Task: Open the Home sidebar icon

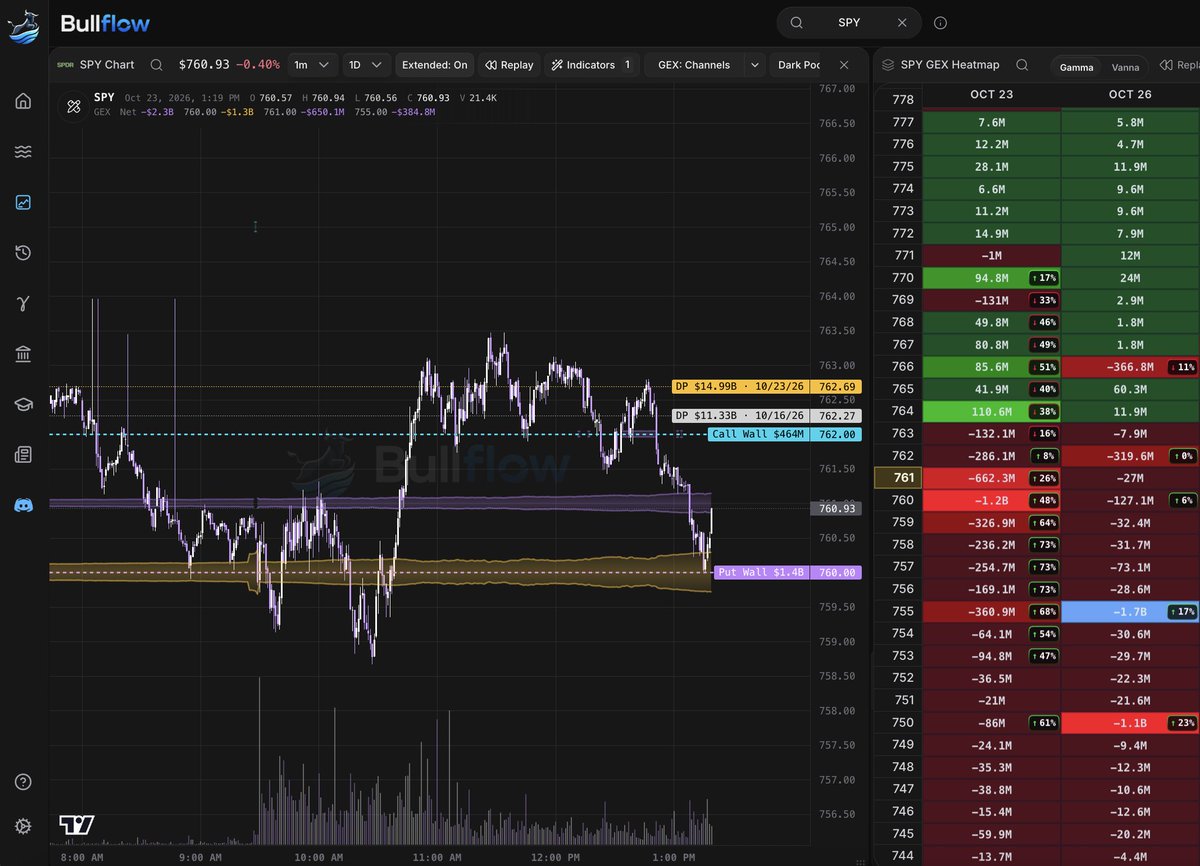Action: click(x=23, y=101)
